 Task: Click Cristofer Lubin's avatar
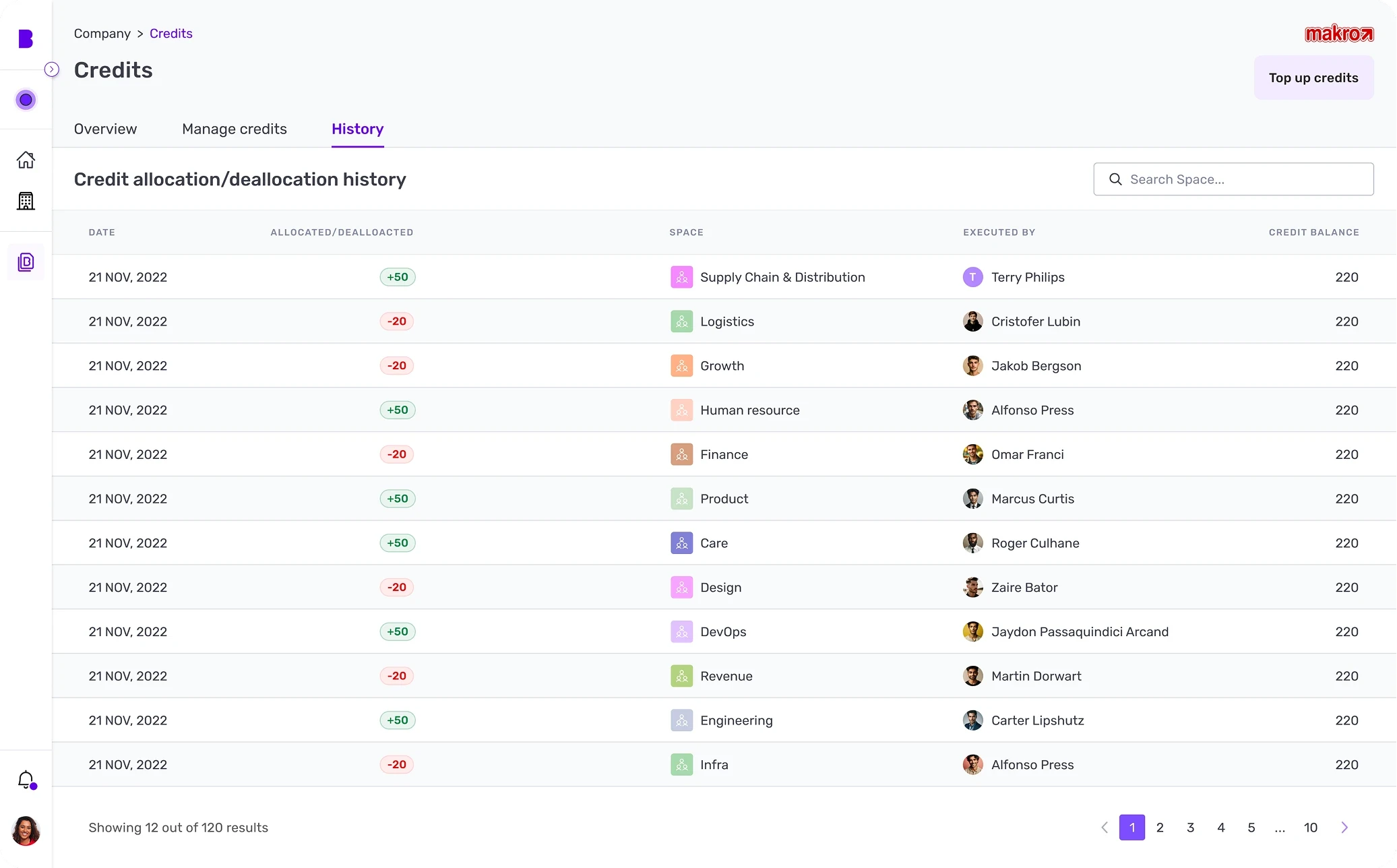972,321
